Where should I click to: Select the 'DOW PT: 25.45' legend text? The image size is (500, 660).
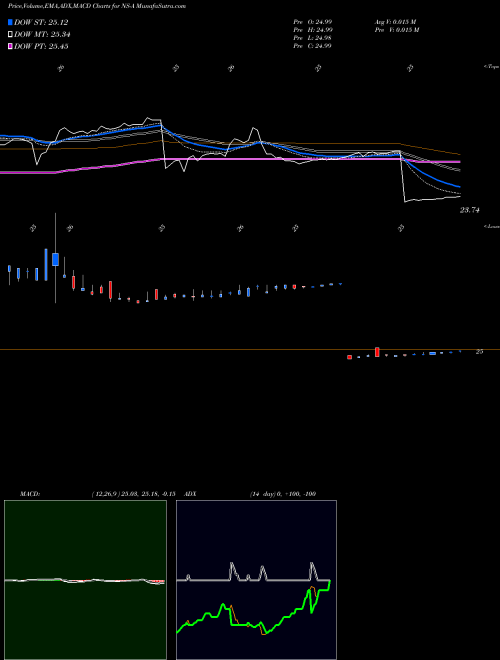tap(41, 46)
